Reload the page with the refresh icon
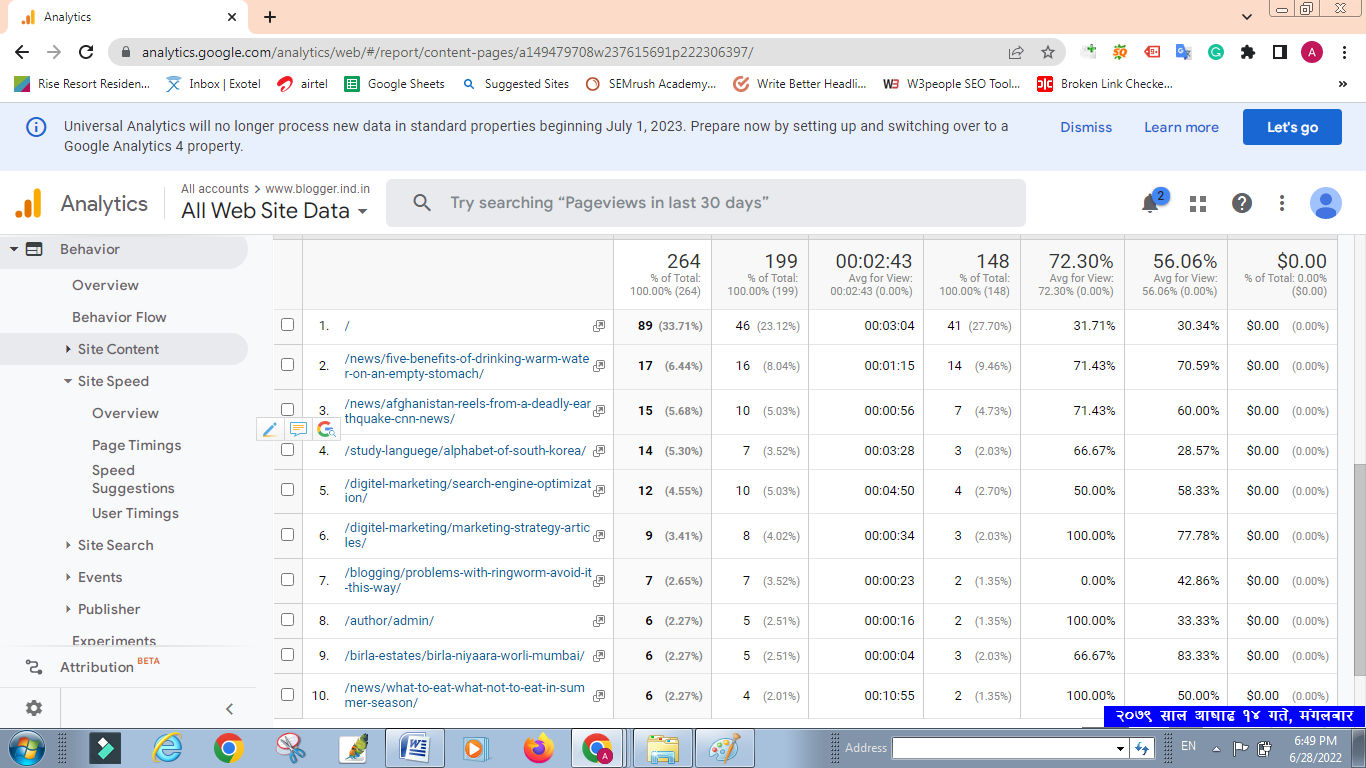Viewport: 1366px width, 768px height. click(x=86, y=52)
